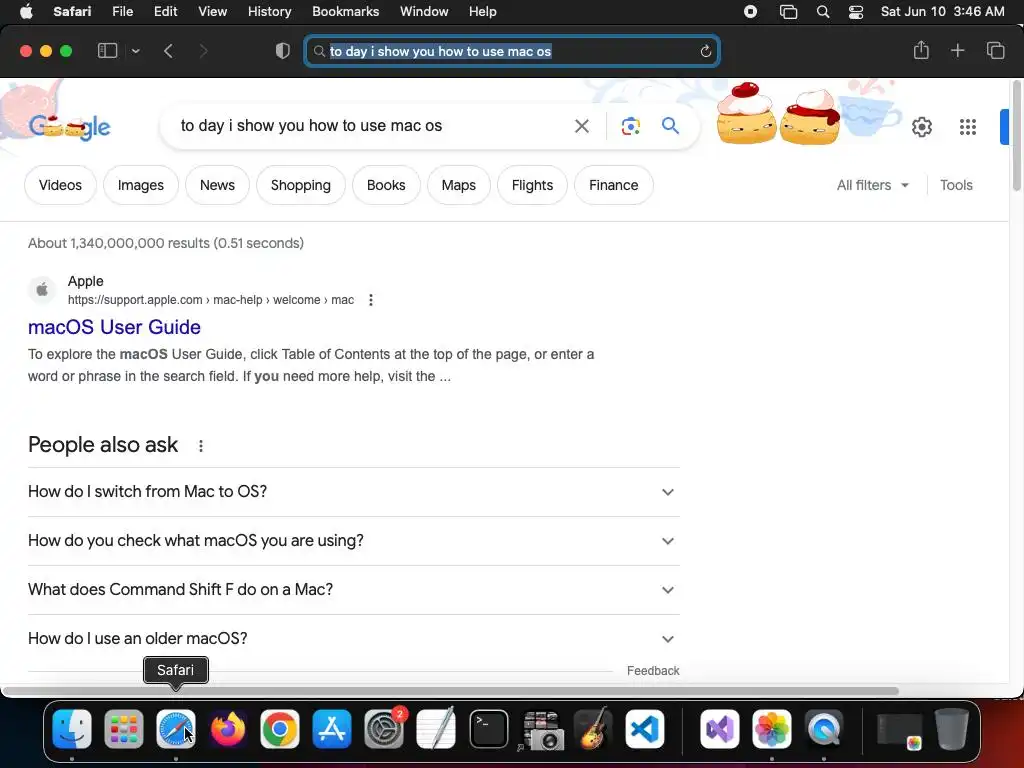Open the Share button in Safari toolbar
Image resolution: width=1024 pixels, height=768 pixels.
click(921, 50)
